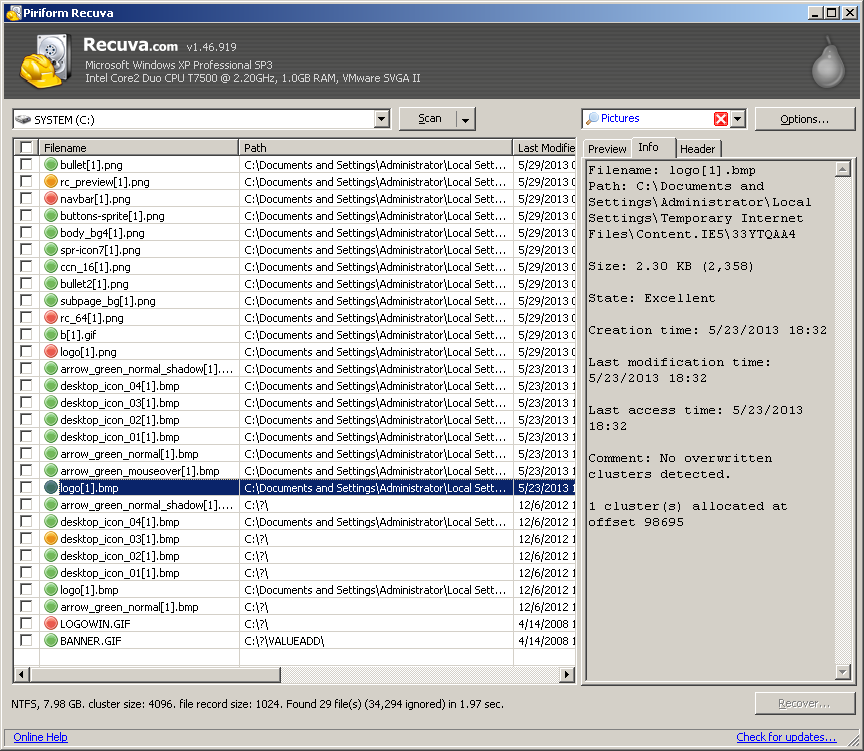Select the desktop_icon_04[1].bmp row dated 5/23/2013
Viewport: 864px width, 751px height.
coord(294,386)
